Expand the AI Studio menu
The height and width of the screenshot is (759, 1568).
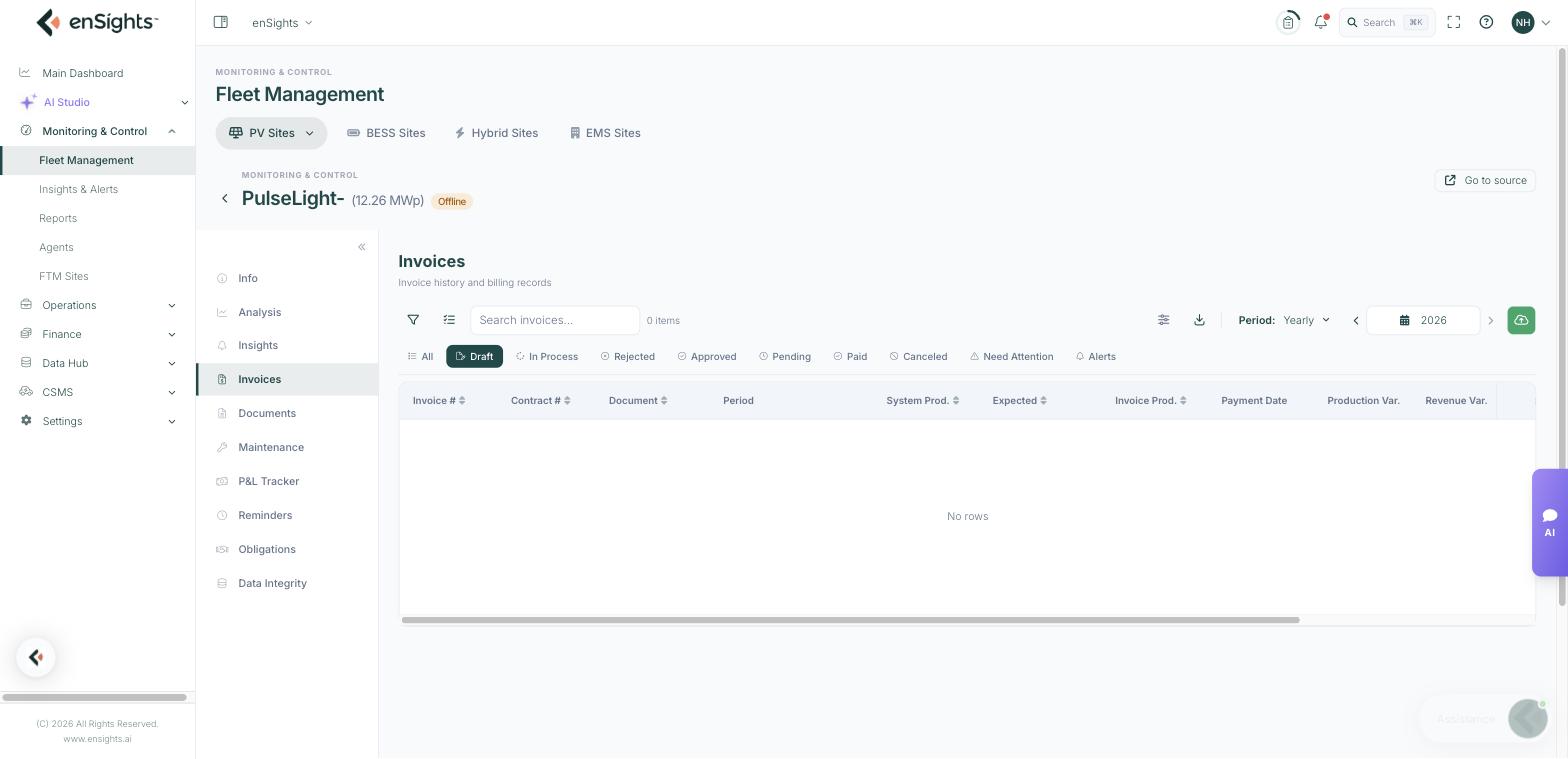pos(185,102)
